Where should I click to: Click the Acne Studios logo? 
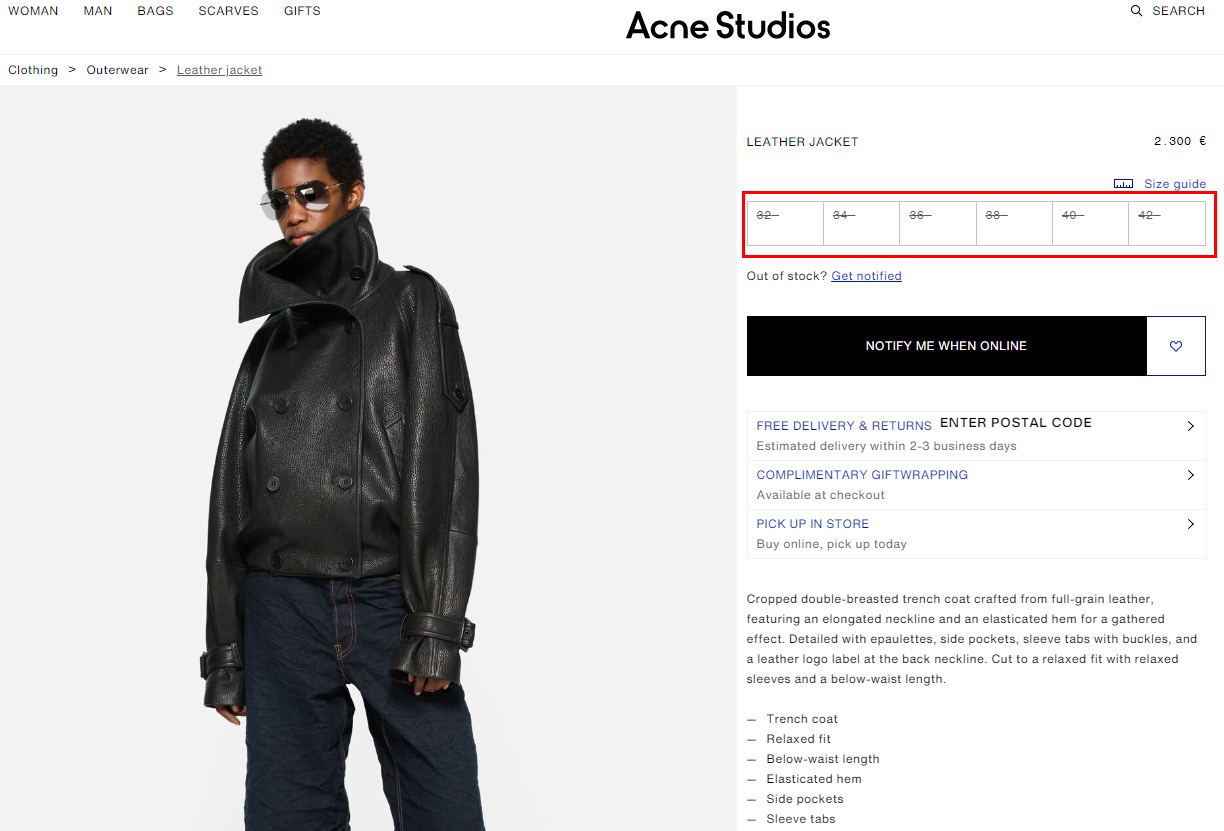[728, 26]
